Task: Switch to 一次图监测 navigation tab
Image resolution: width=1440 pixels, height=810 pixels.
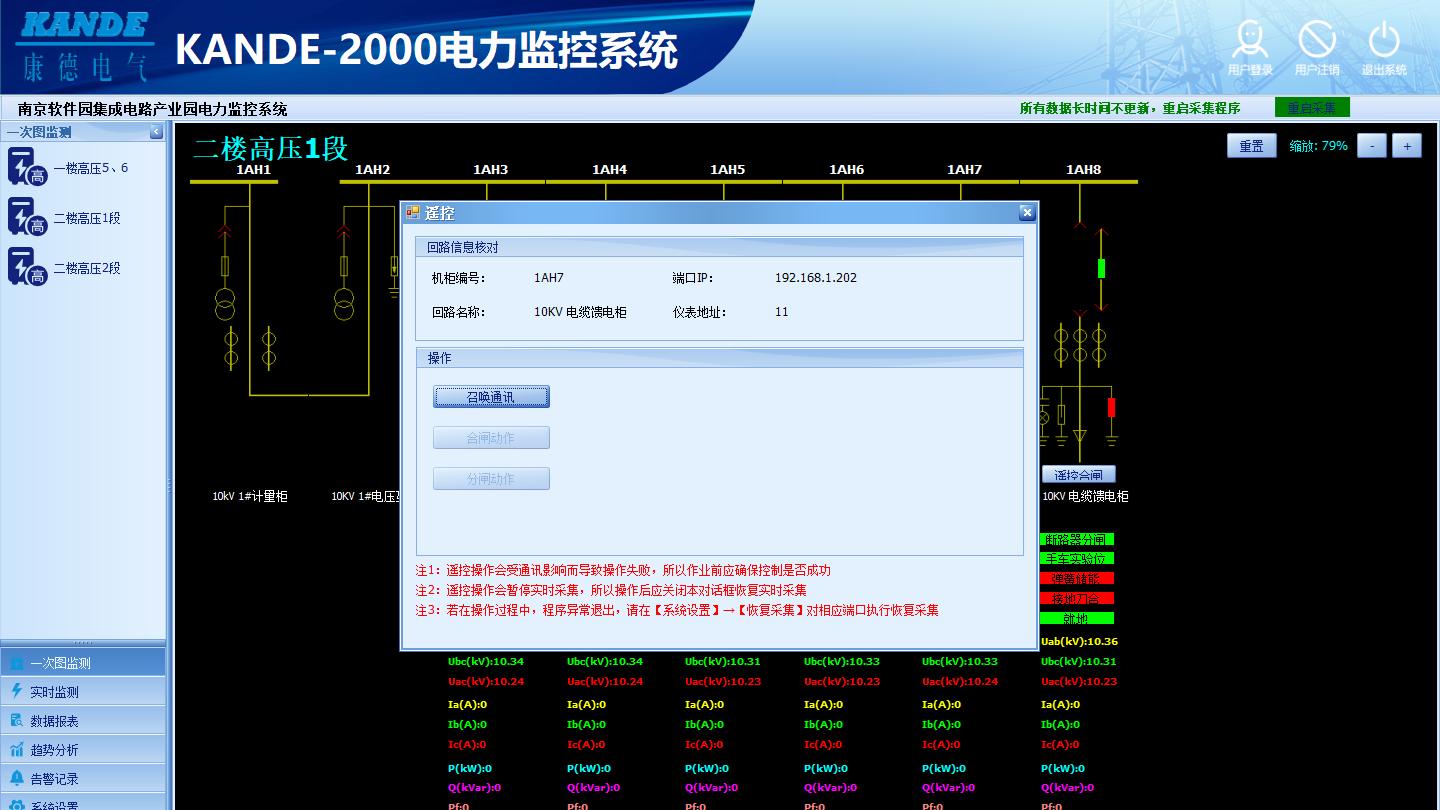Action: pyautogui.click(x=83, y=662)
